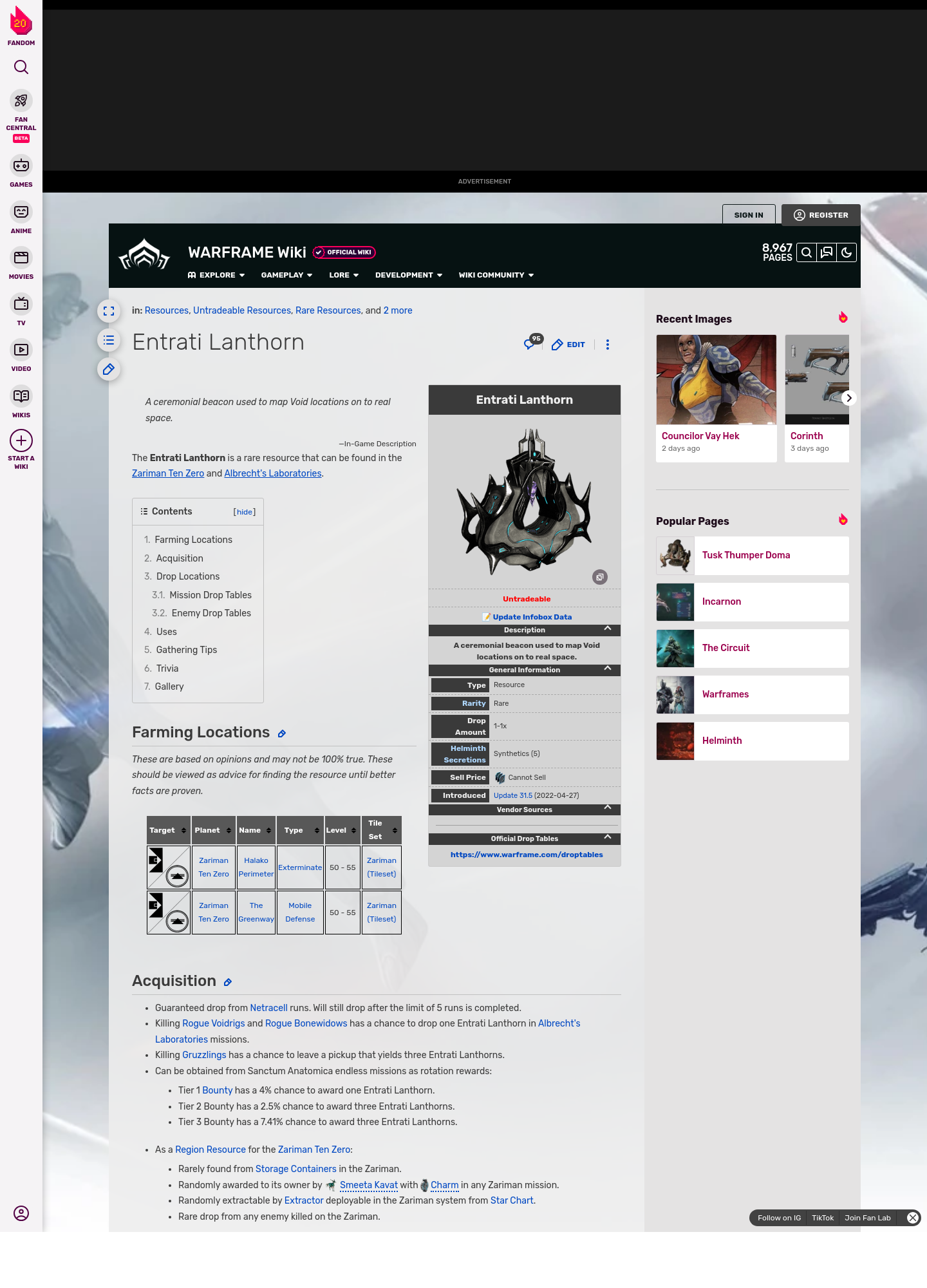Search the wiki using header magnifier

pos(807,252)
